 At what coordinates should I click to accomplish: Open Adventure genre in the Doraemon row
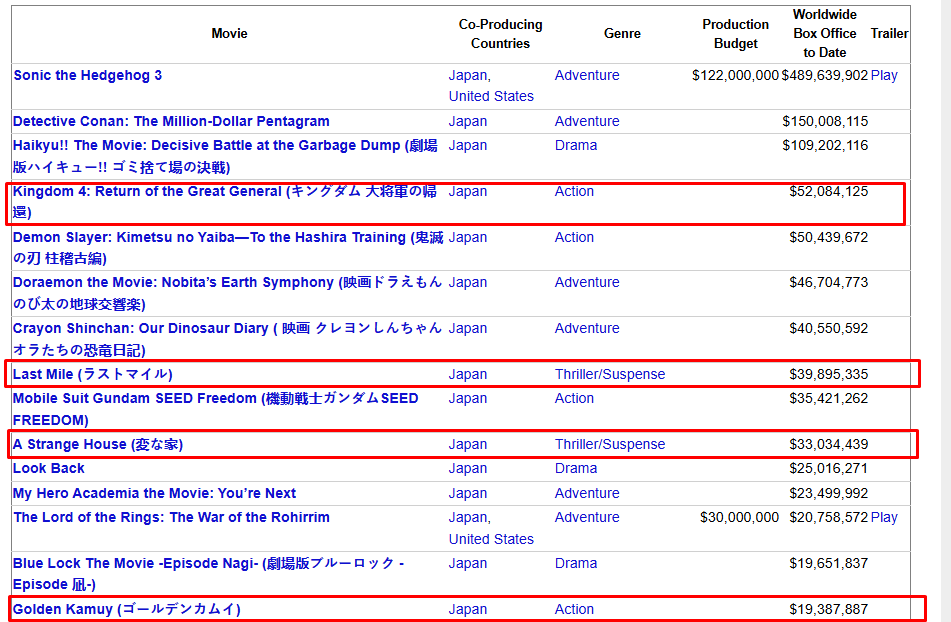[587, 283]
